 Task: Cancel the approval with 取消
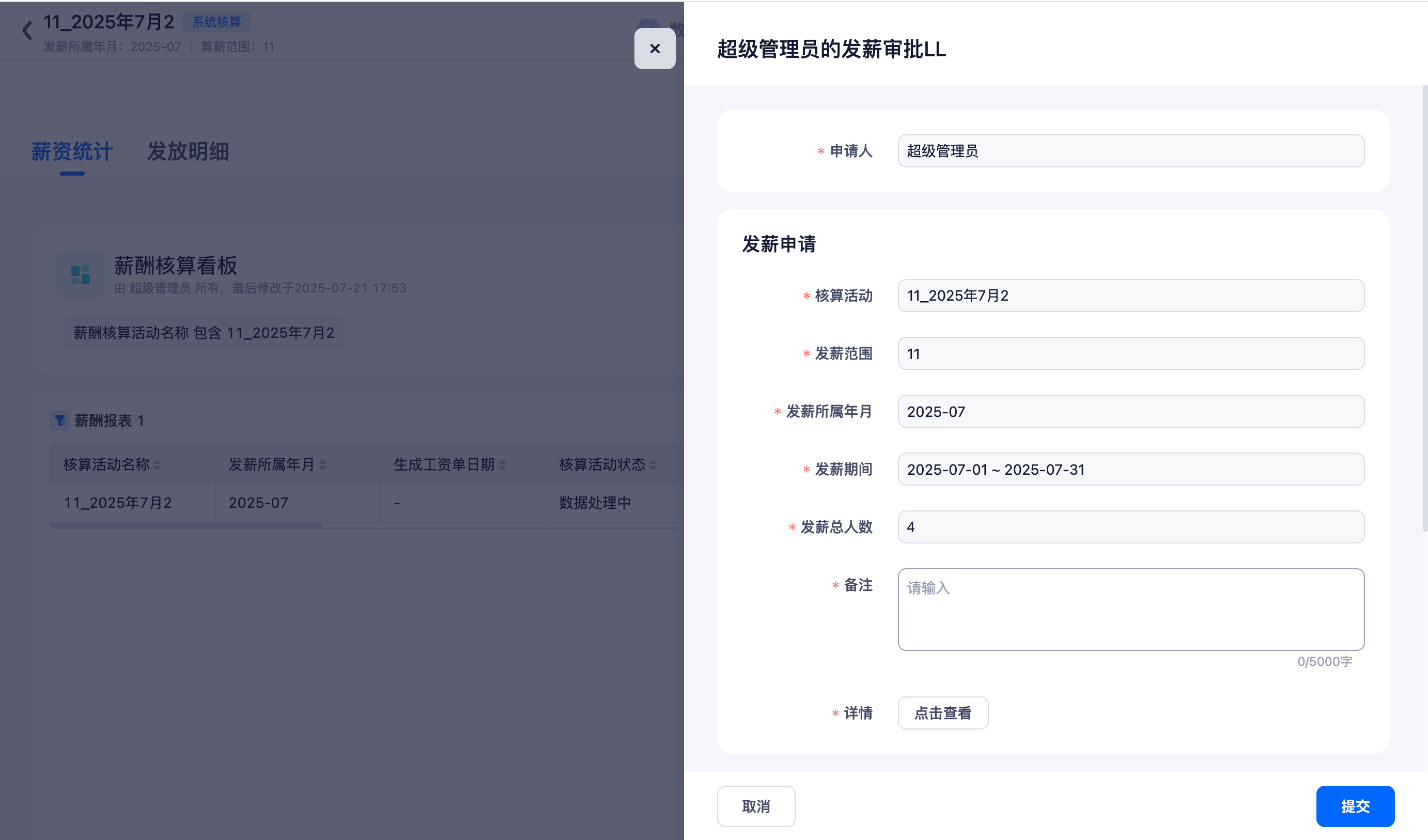756,806
